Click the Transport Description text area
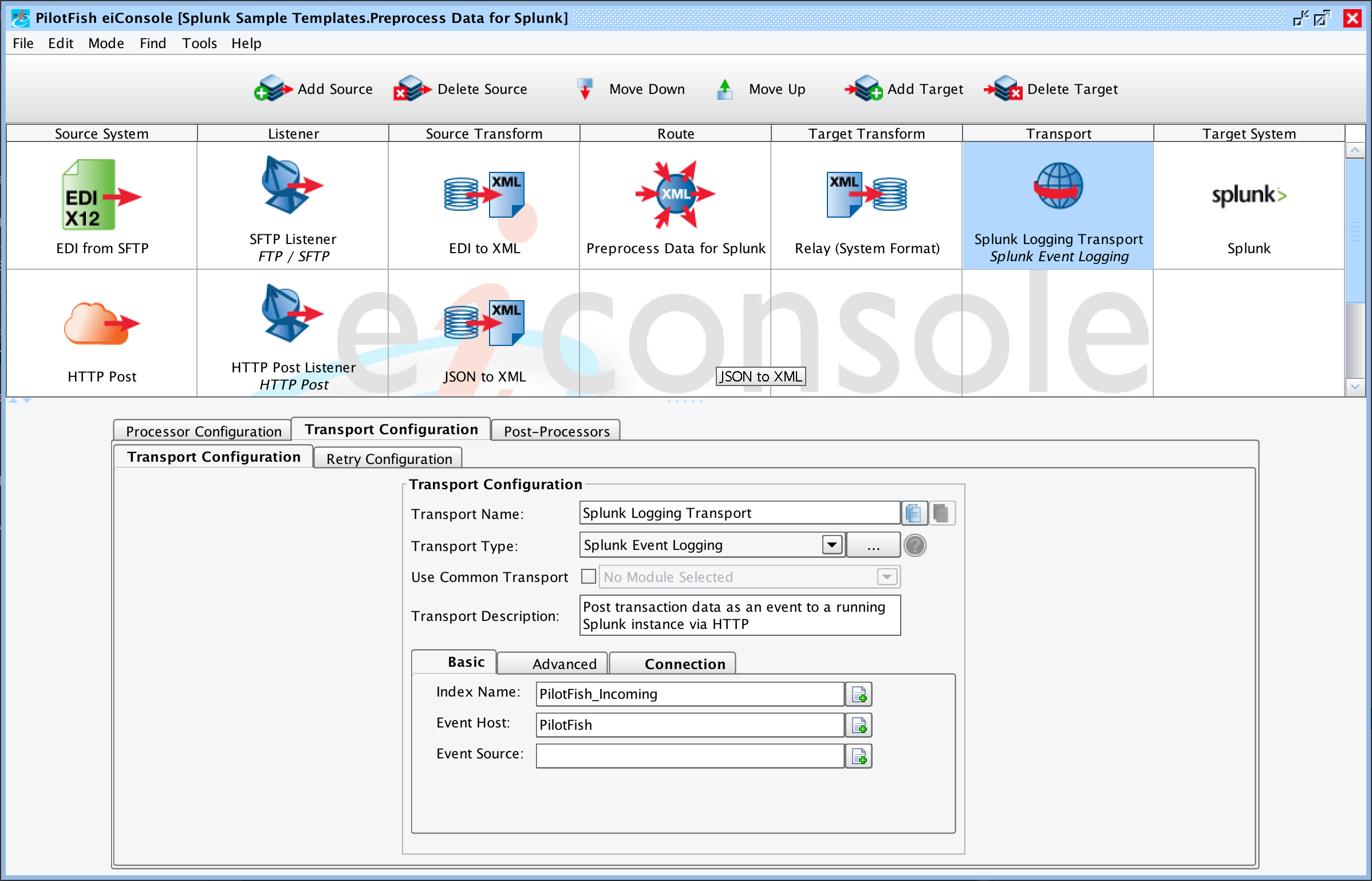 [x=740, y=615]
